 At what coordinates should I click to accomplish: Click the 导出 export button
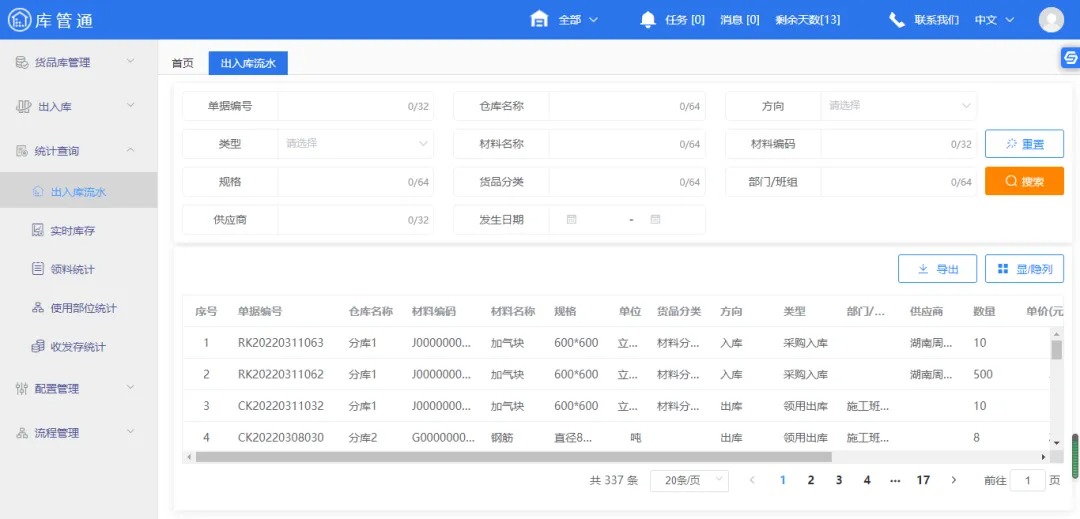(937, 269)
